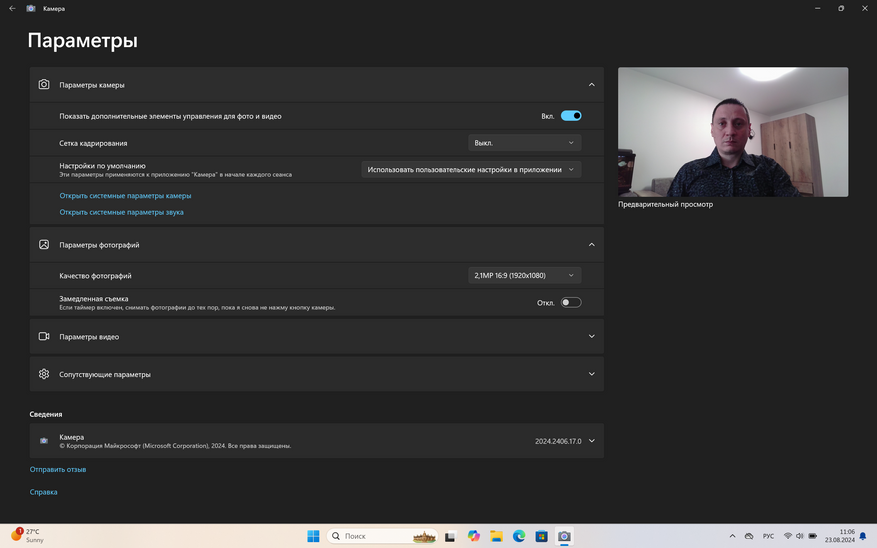Show hidden system tray icons

coord(732,536)
